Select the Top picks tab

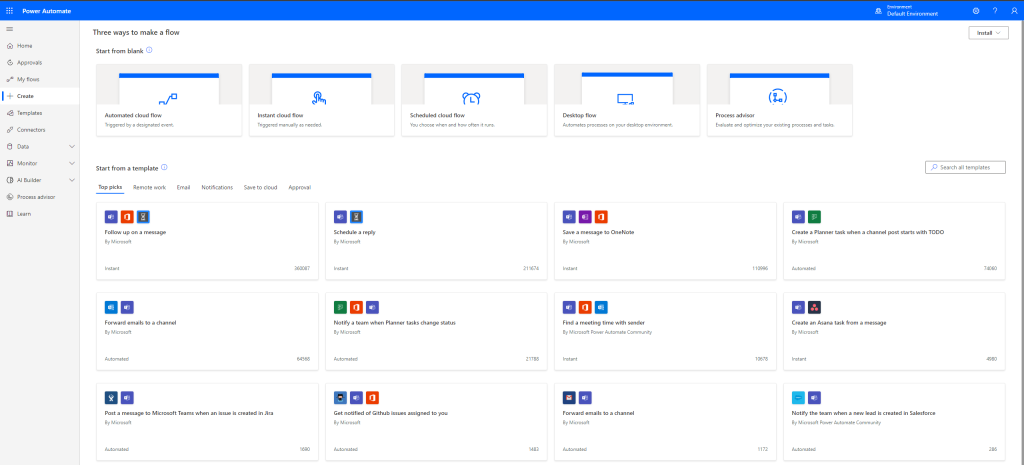110,187
